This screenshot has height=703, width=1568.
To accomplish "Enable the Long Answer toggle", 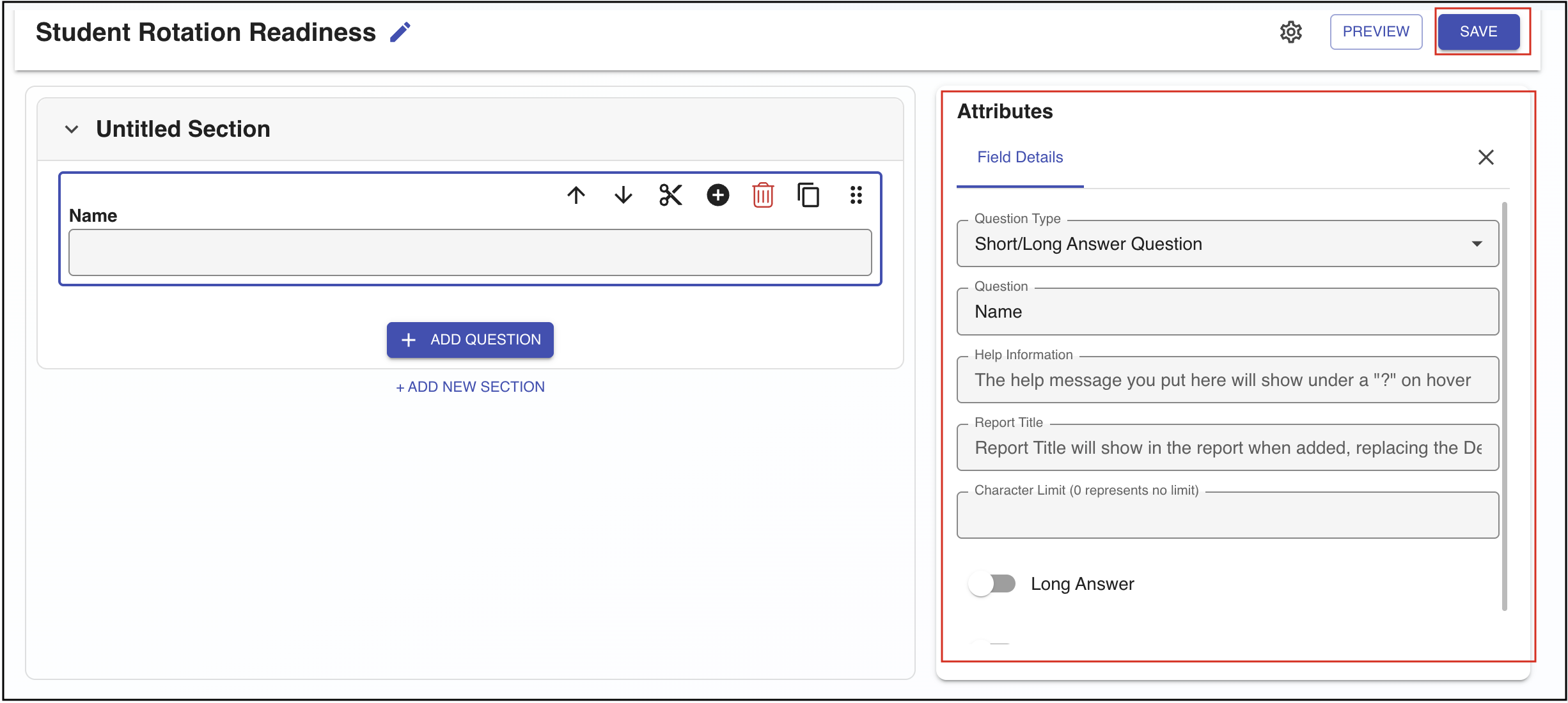I will [992, 583].
